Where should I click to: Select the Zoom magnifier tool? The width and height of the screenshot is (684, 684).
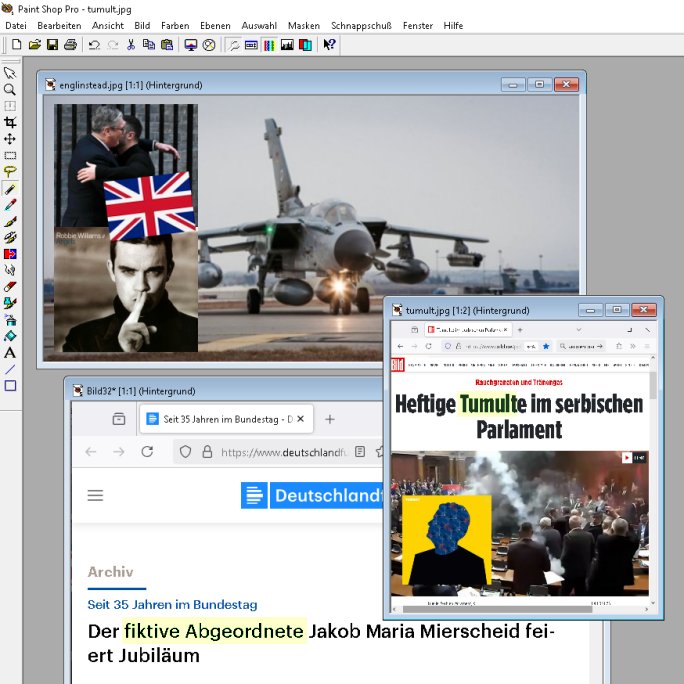click(x=10, y=89)
